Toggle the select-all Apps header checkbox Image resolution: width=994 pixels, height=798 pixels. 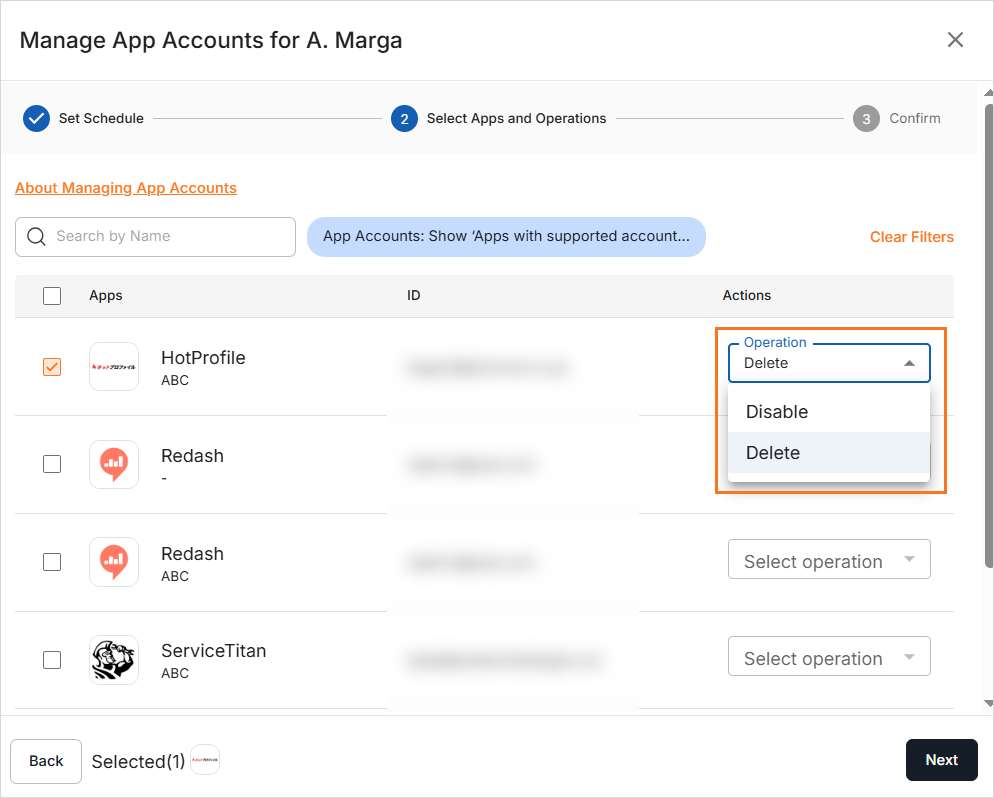pyautogui.click(x=52, y=296)
